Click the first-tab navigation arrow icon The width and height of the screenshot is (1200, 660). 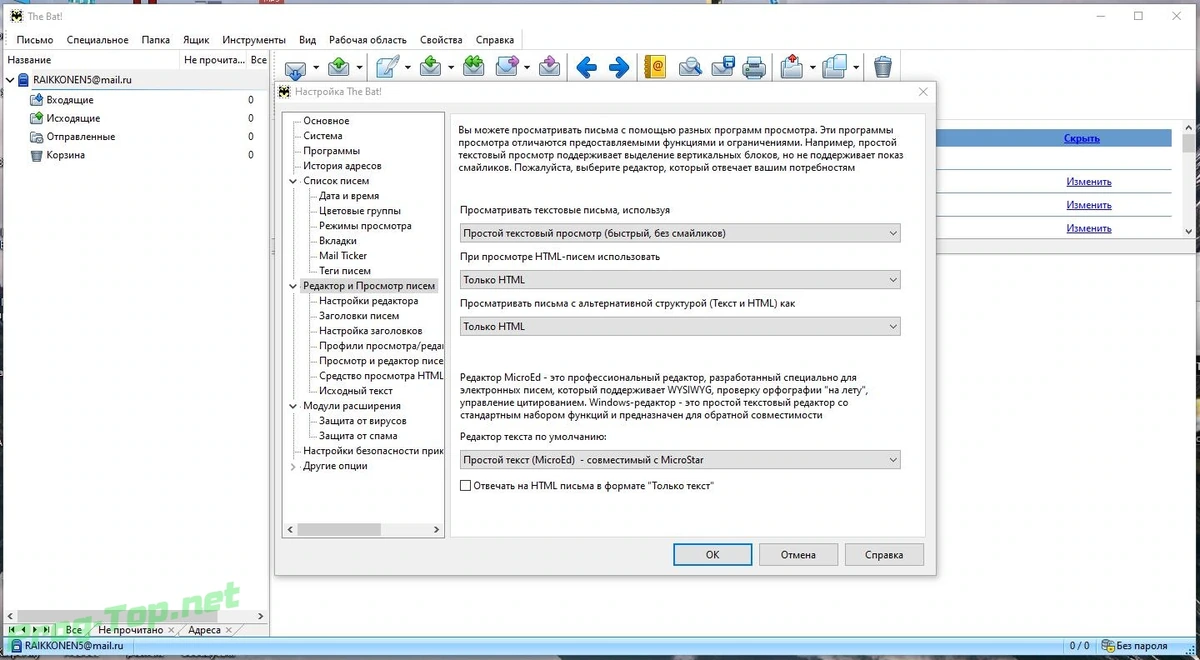(x=12, y=630)
